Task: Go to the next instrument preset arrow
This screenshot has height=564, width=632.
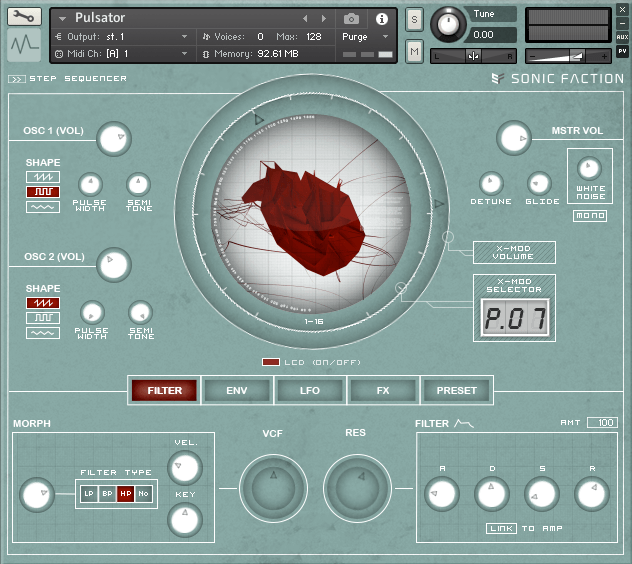Action: point(323,19)
